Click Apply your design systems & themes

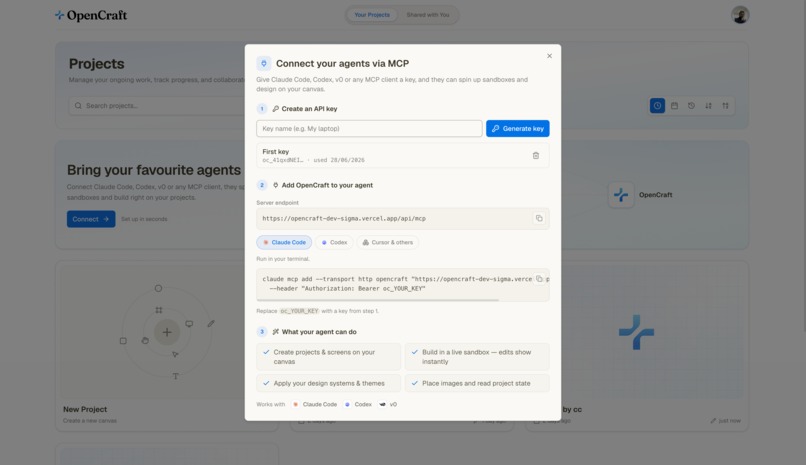[328, 383]
